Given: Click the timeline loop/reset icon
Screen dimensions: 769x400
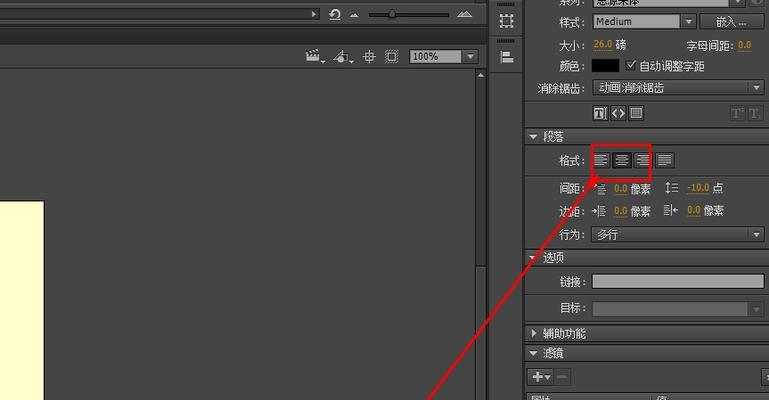Looking at the screenshot, I should [335, 15].
